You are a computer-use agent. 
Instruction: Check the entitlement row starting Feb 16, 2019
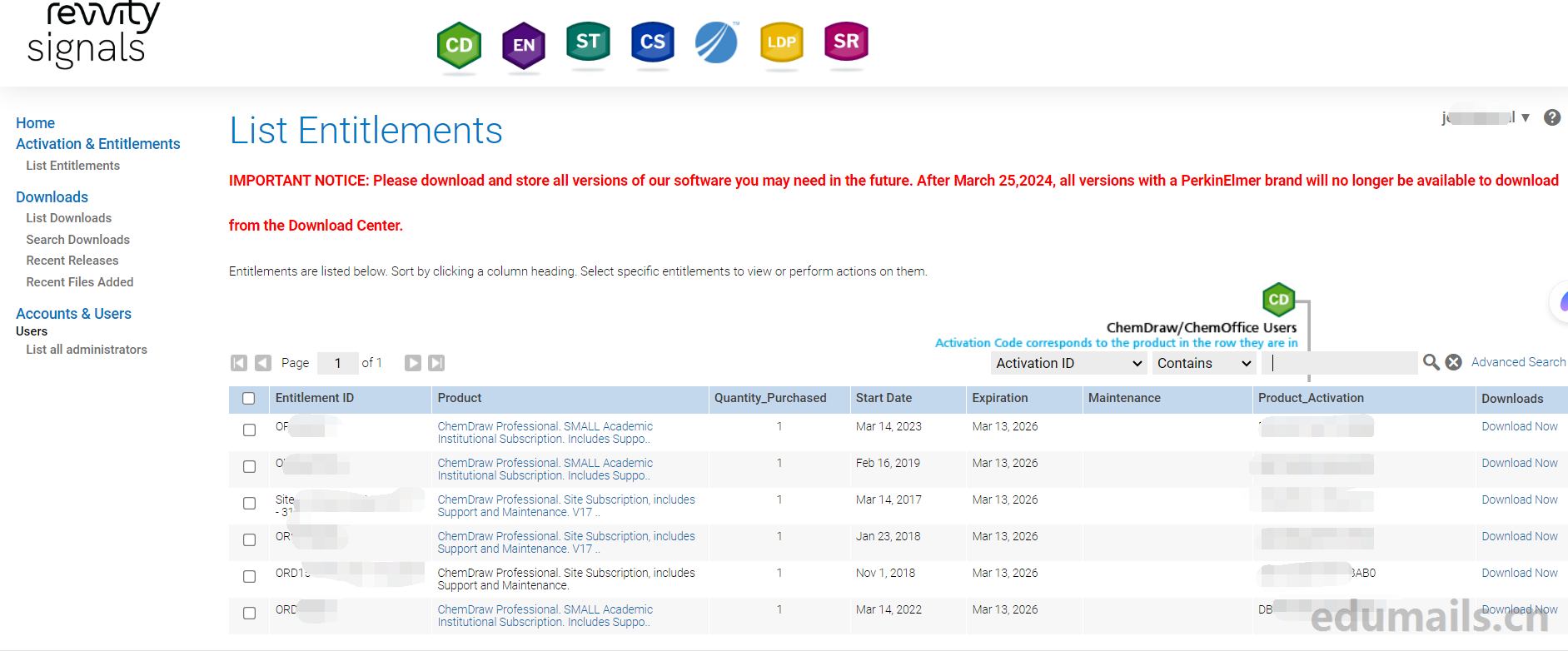[x=249, y=467]
